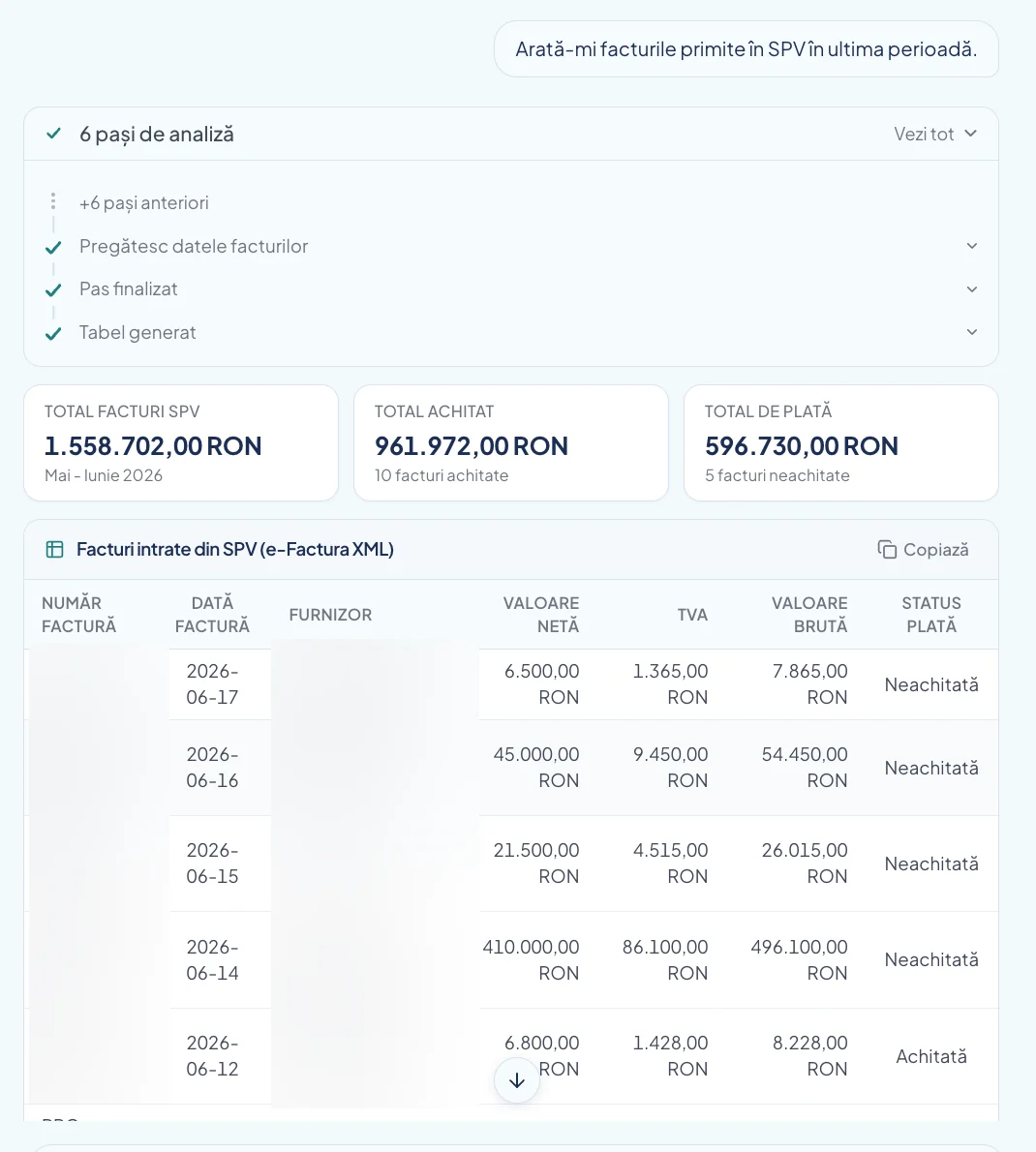Expand the Tabel generat step chevron
Image resolution: width=1036 pixels, height=1152 pixels.
point(971,332)
